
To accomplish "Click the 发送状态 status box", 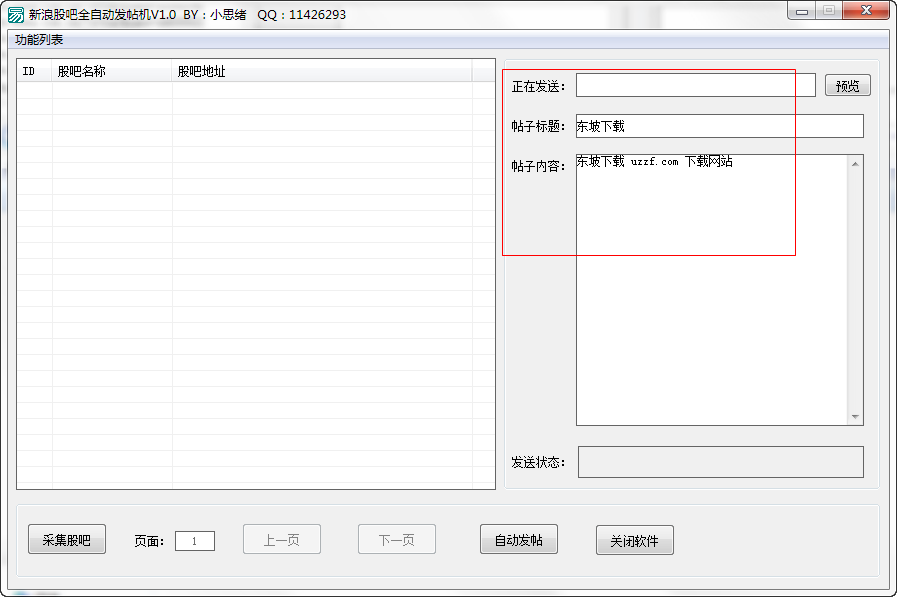I will point(721,462).
